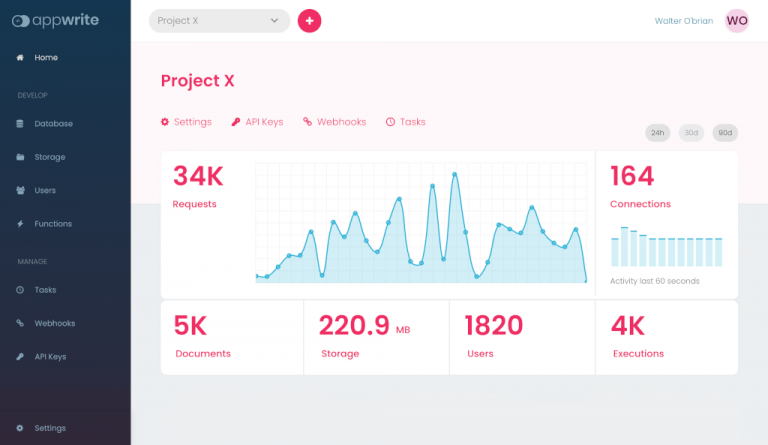Open the Webhooks link under Project X

(x=335, y=122)
